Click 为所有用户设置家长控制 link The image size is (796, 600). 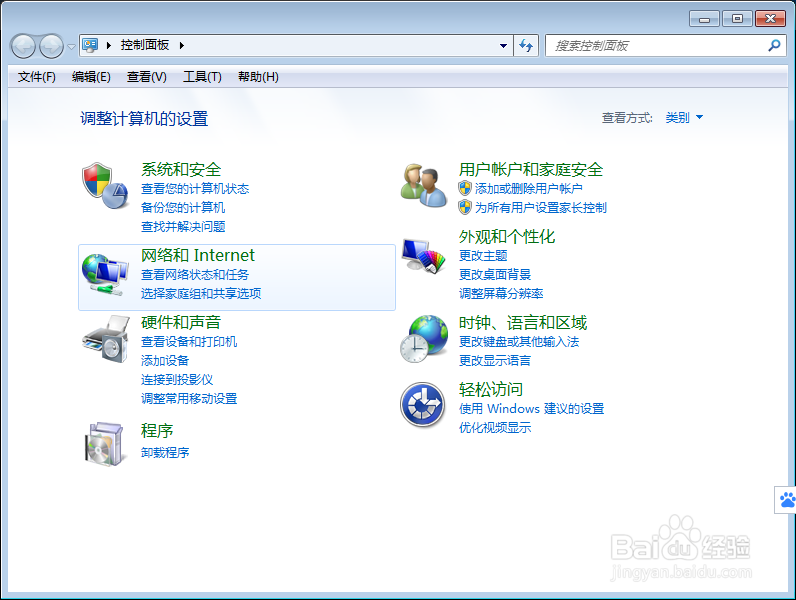point(541,208)
